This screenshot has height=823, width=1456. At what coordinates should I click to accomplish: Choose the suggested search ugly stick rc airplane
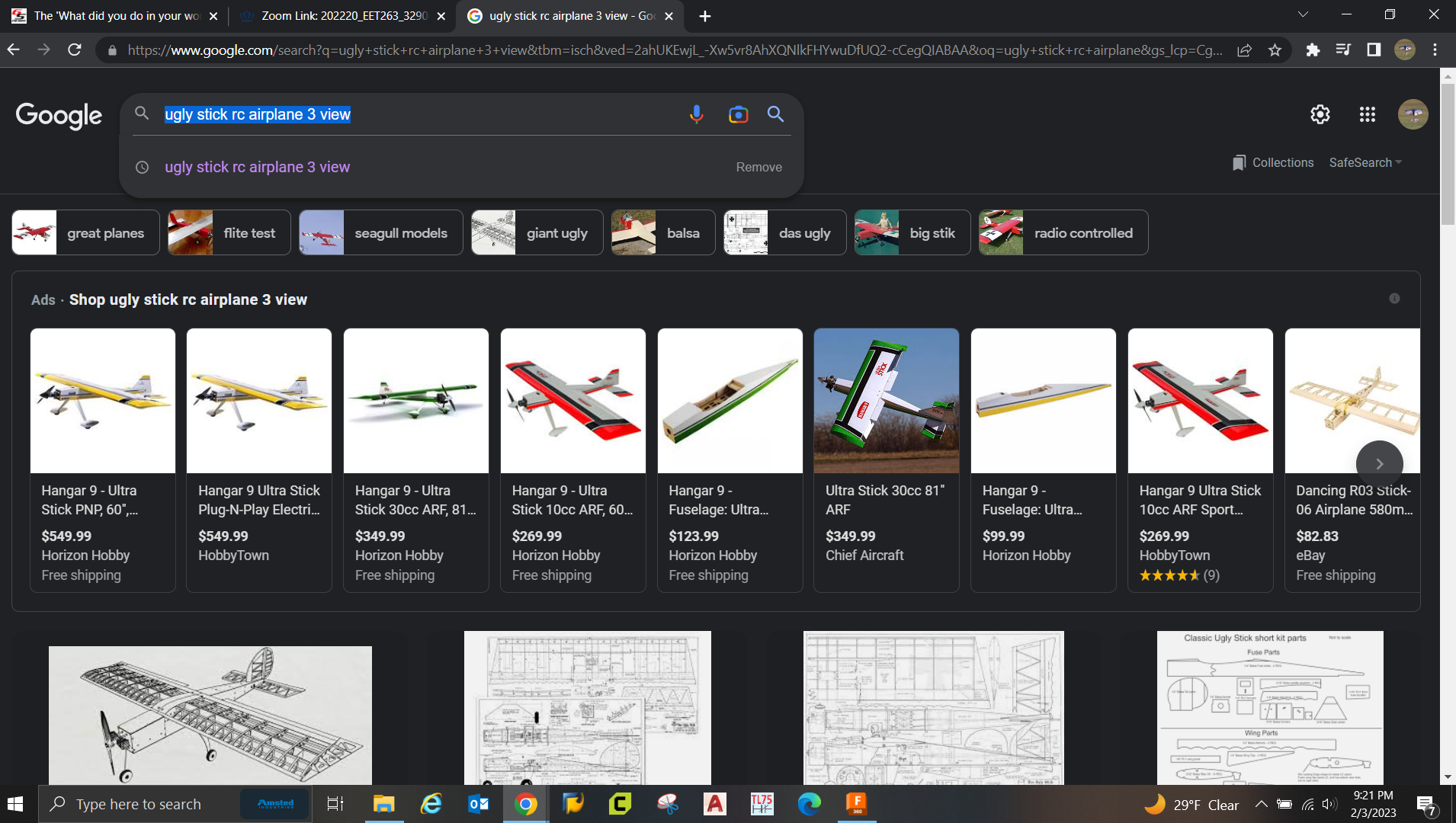258,167
